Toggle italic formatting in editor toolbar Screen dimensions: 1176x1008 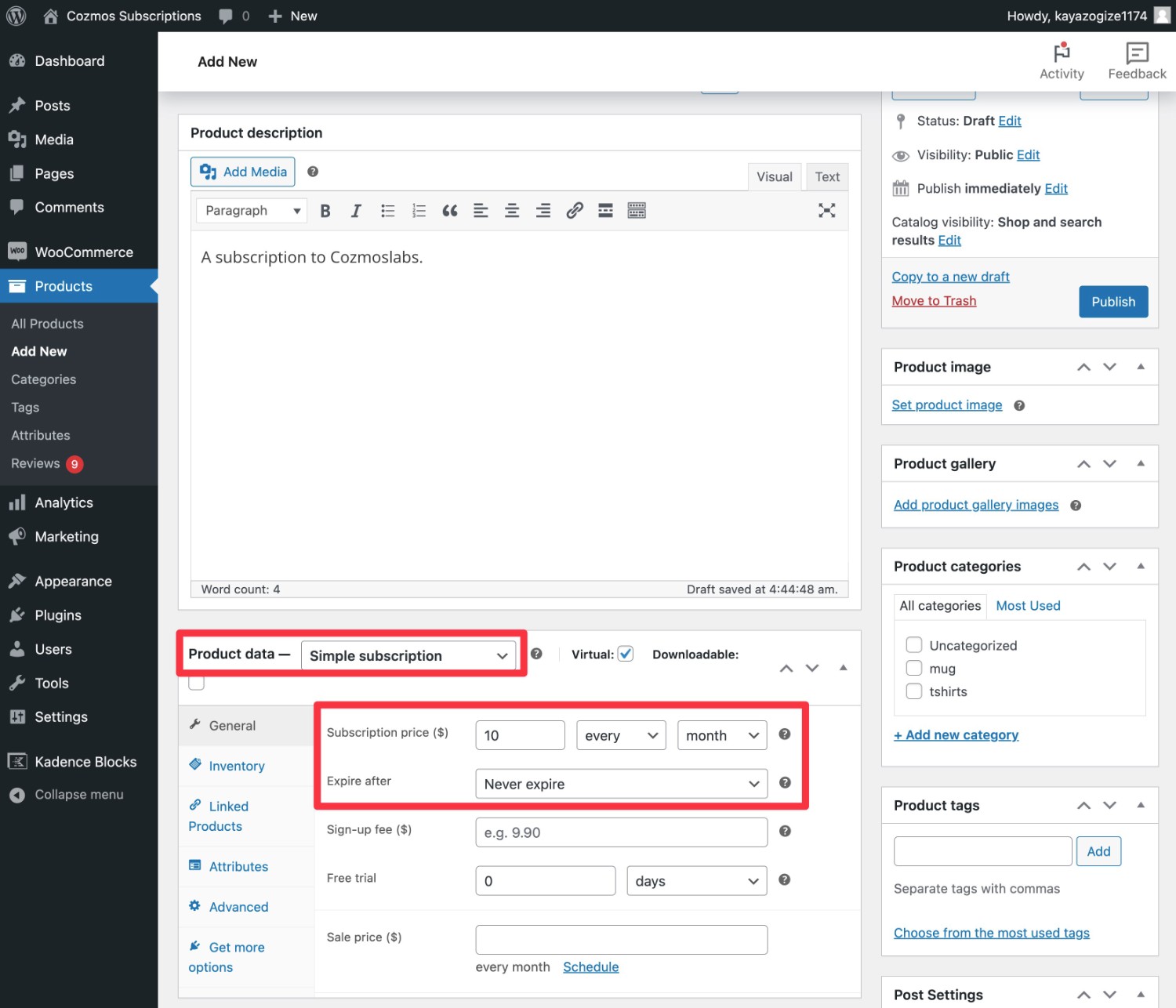356,211
